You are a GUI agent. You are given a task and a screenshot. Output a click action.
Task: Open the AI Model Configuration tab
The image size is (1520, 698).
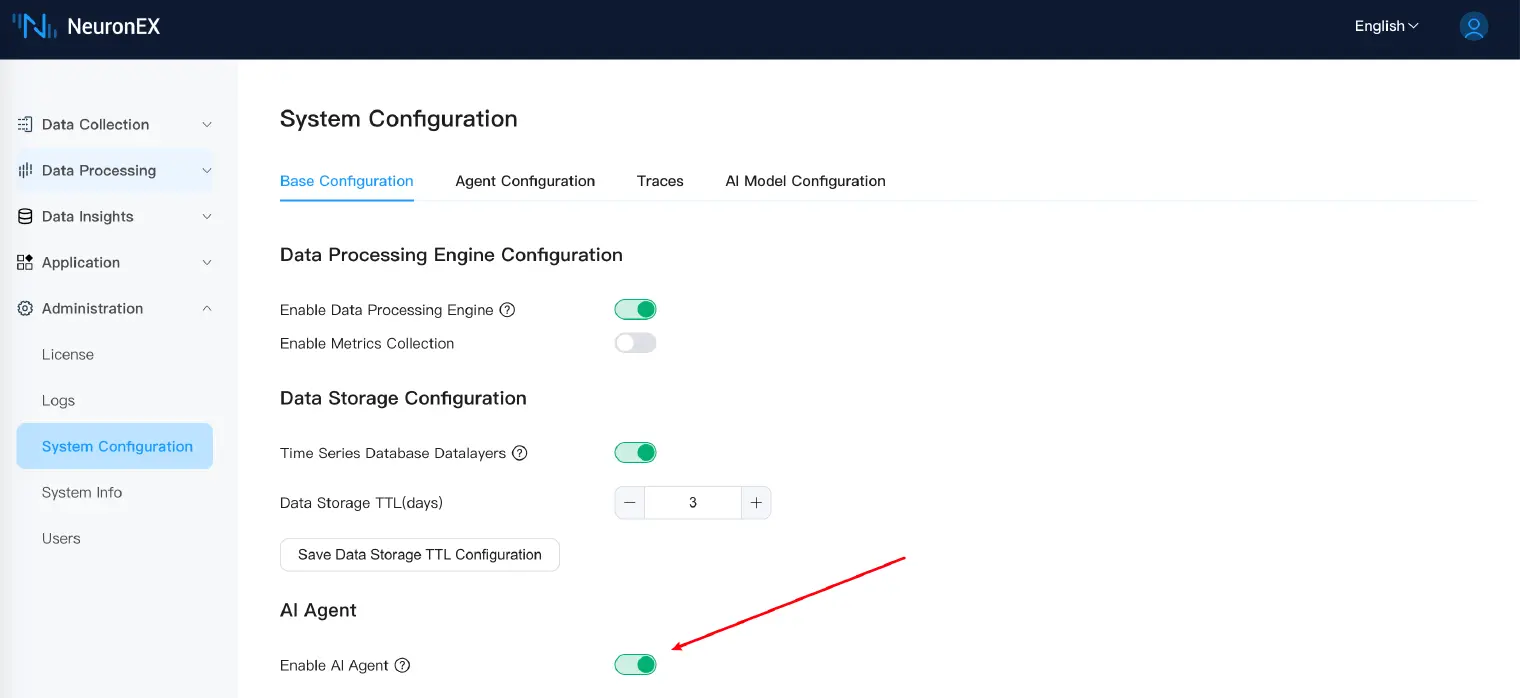coord(805,181)
